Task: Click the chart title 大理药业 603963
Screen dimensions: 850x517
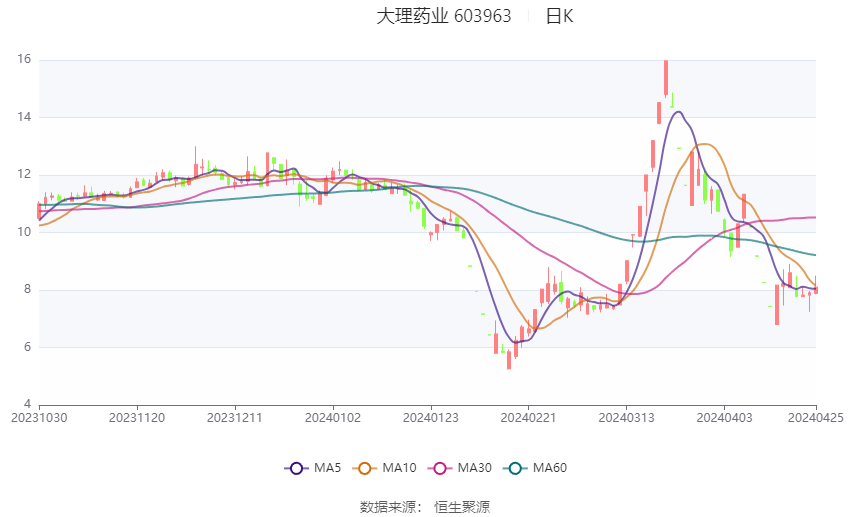Action: coord(443,16)
